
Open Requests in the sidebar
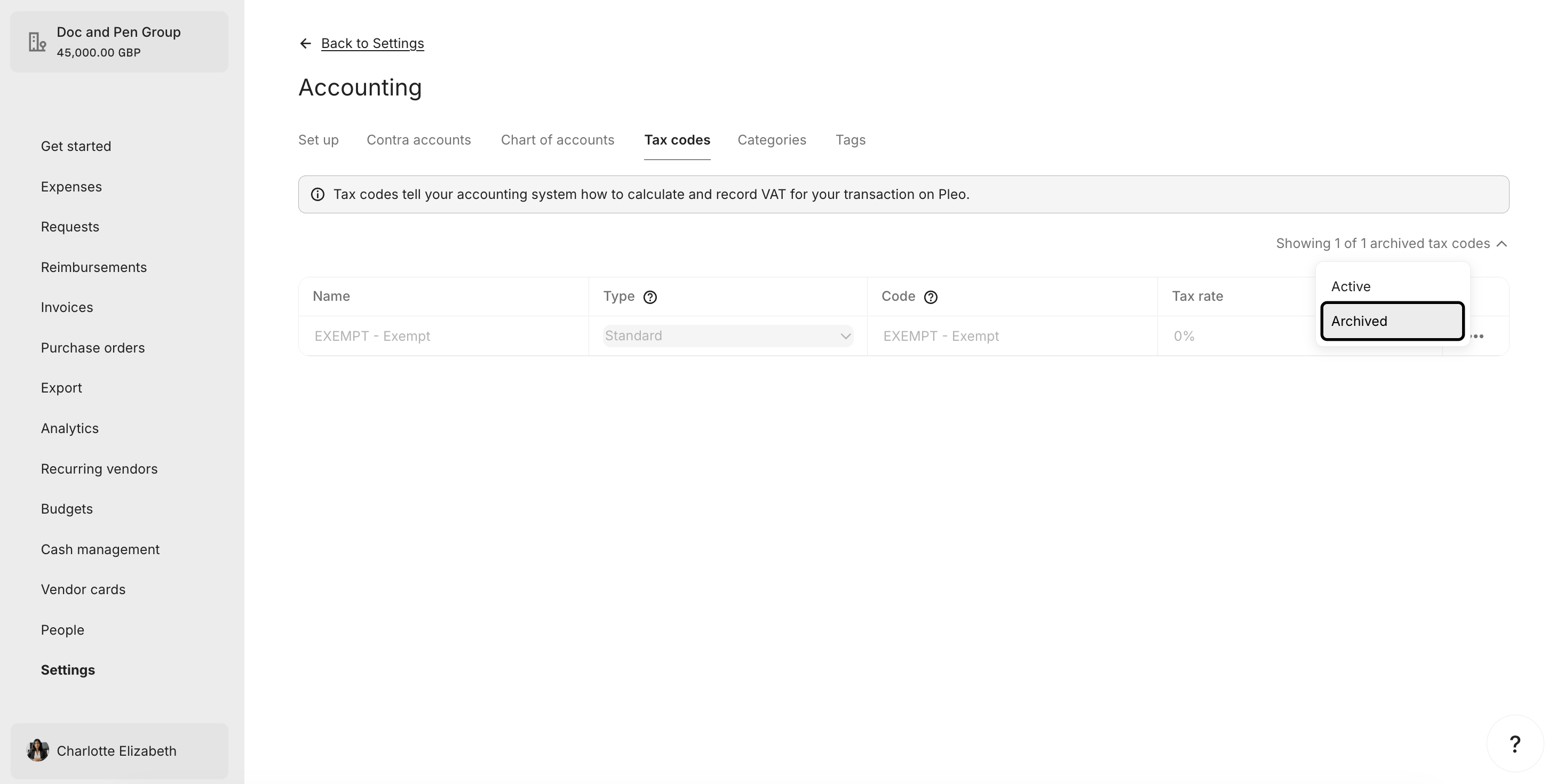(70, 227)
